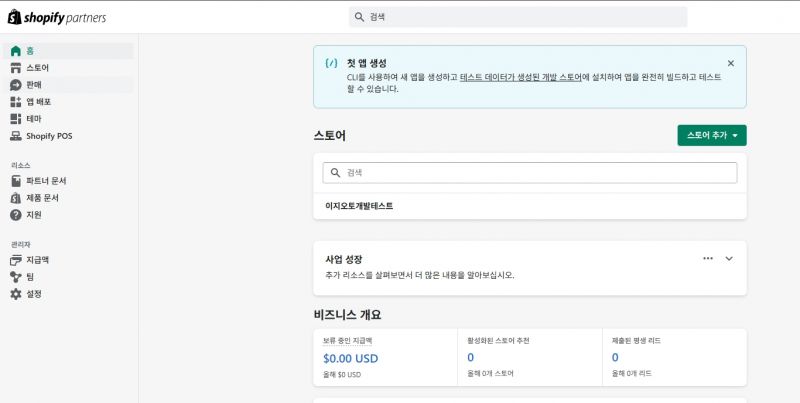Image resolution: width=800 pixels, height=403 pixels.
Task: Open the 지원 help icon
Action: pyautogui.click(x=16, y=215)
